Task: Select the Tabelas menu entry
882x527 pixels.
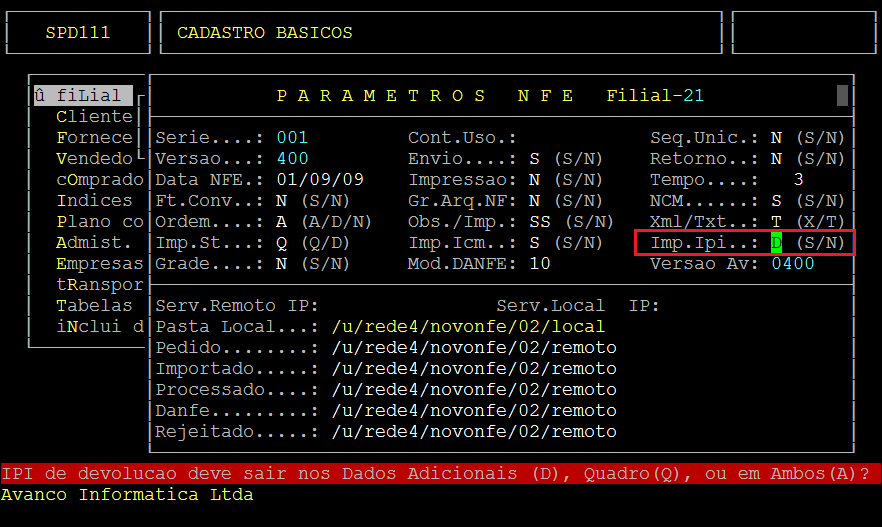Action: [94, 306]
